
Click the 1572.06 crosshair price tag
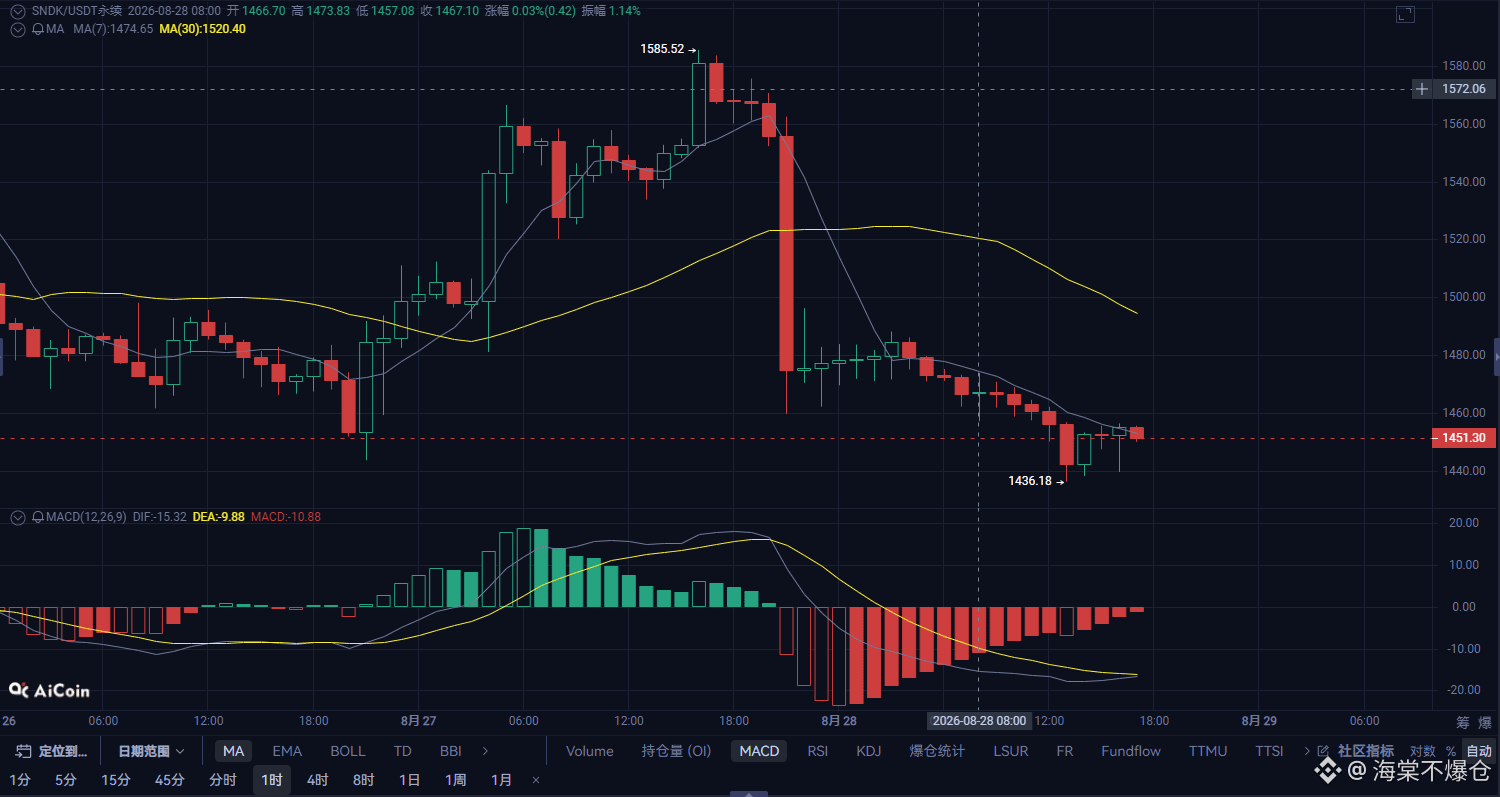coord(1463,89)
